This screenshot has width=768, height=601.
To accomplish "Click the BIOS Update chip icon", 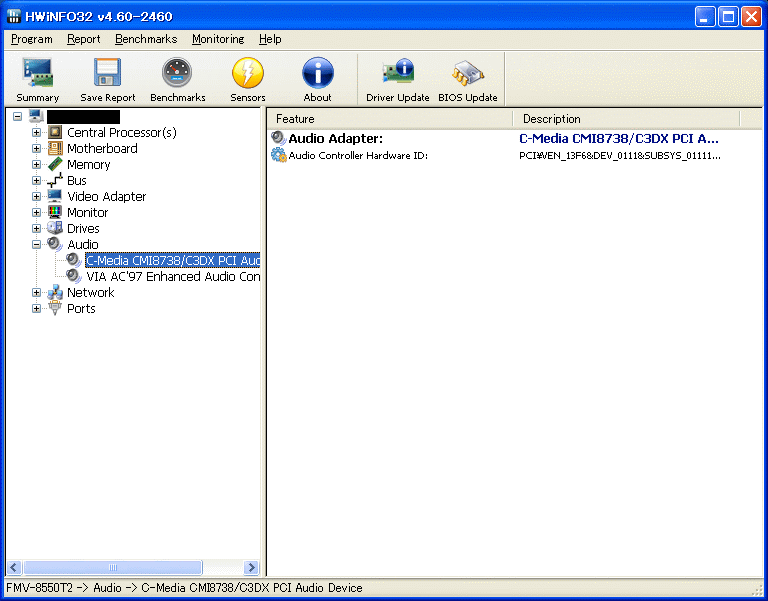I will tap(467, 74).
